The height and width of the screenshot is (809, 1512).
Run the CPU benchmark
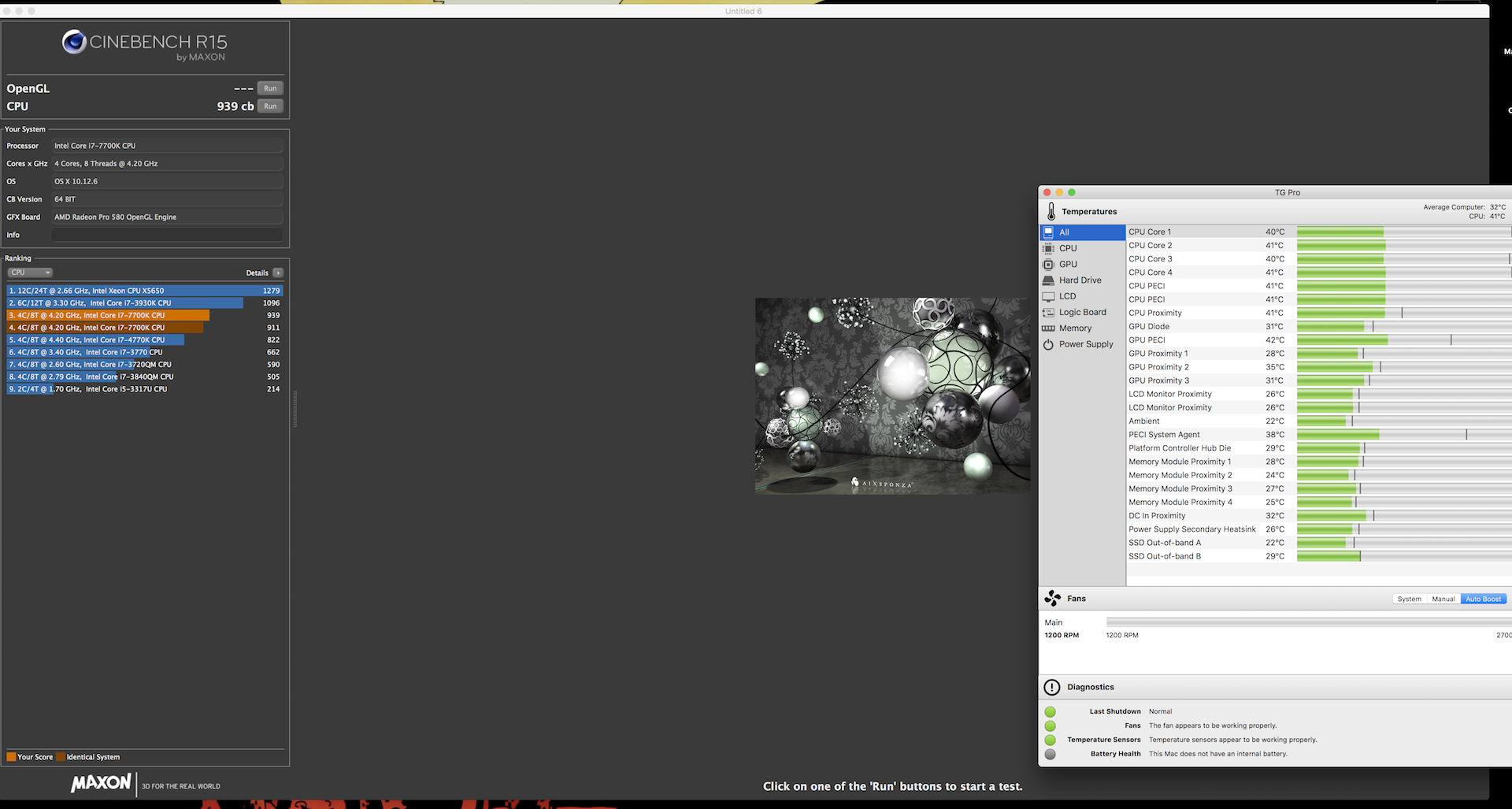(270, 106)
